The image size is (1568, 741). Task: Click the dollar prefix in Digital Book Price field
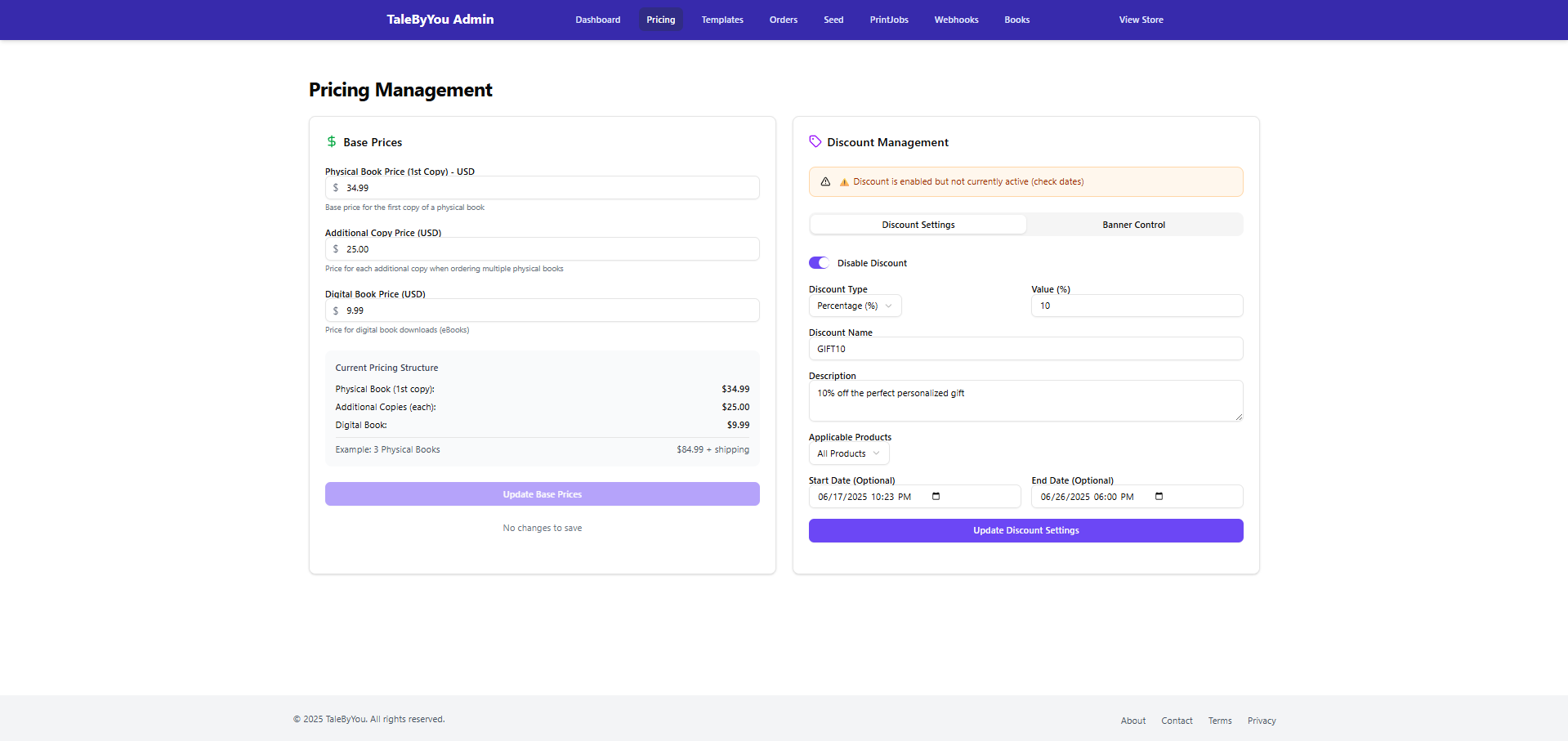tap(335, 310)
